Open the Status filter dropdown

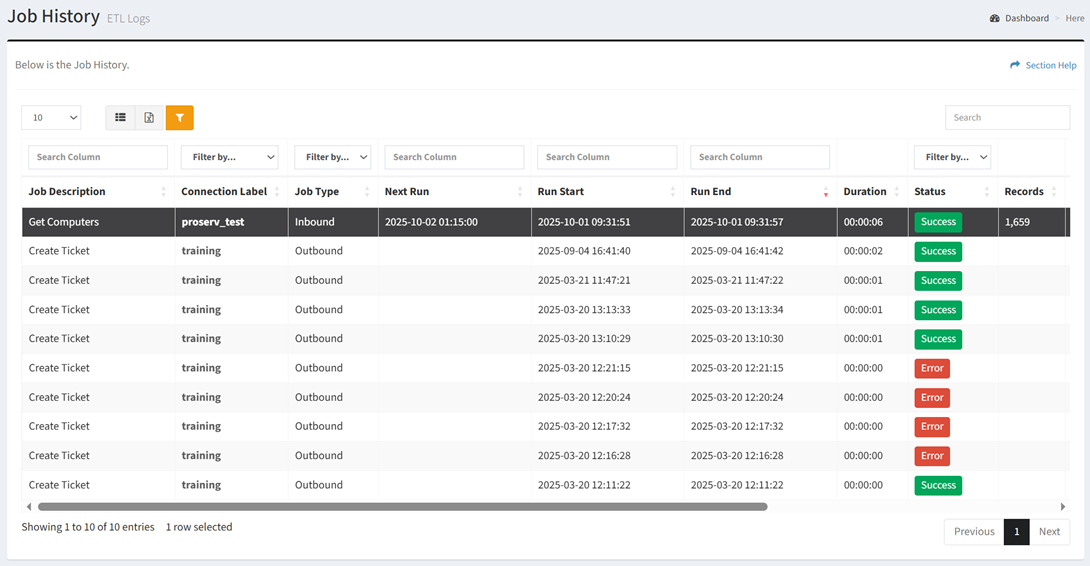pyautogui.click(x=952, y=157)
